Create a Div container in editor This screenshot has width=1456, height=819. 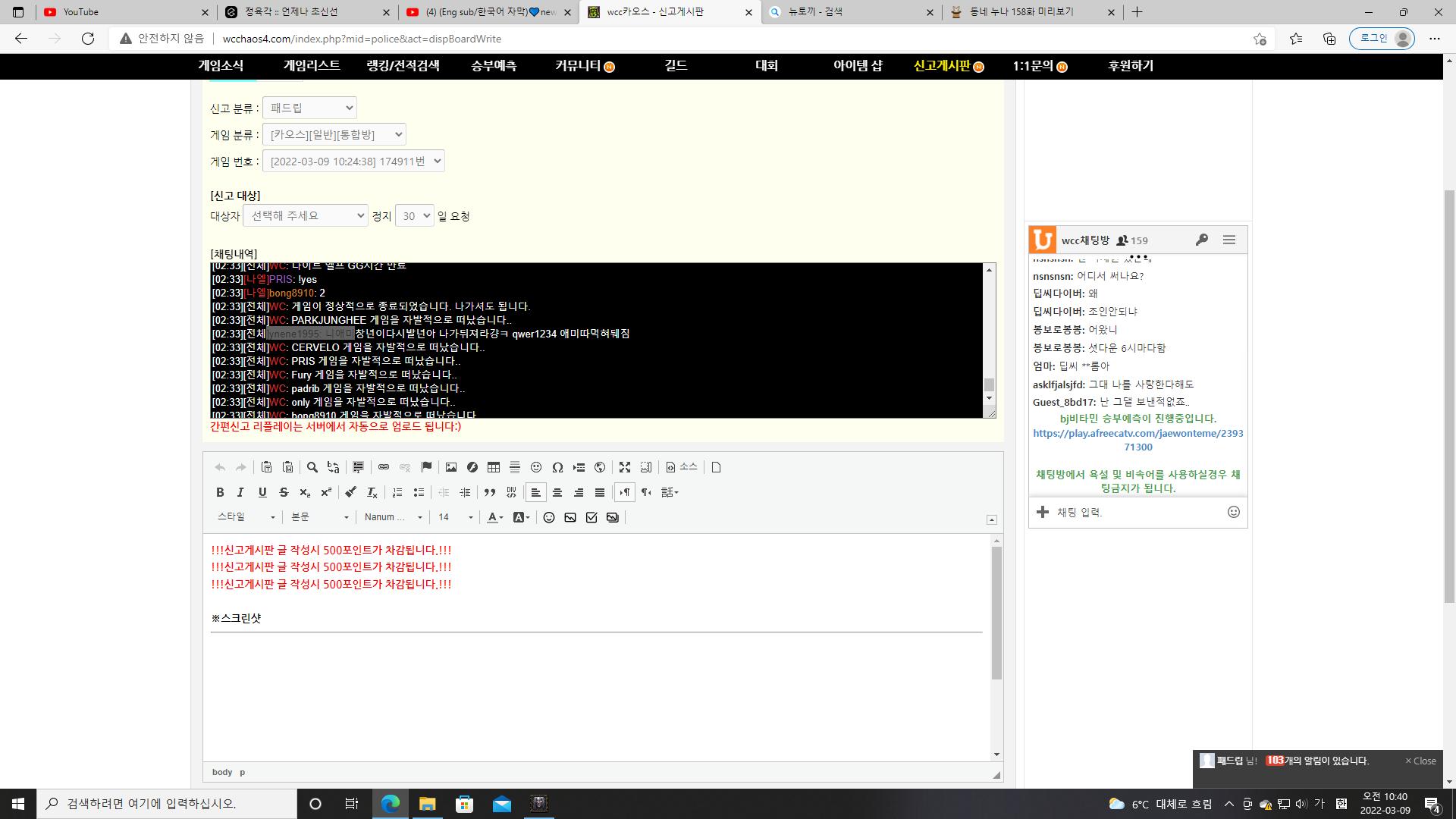point(511,492)
